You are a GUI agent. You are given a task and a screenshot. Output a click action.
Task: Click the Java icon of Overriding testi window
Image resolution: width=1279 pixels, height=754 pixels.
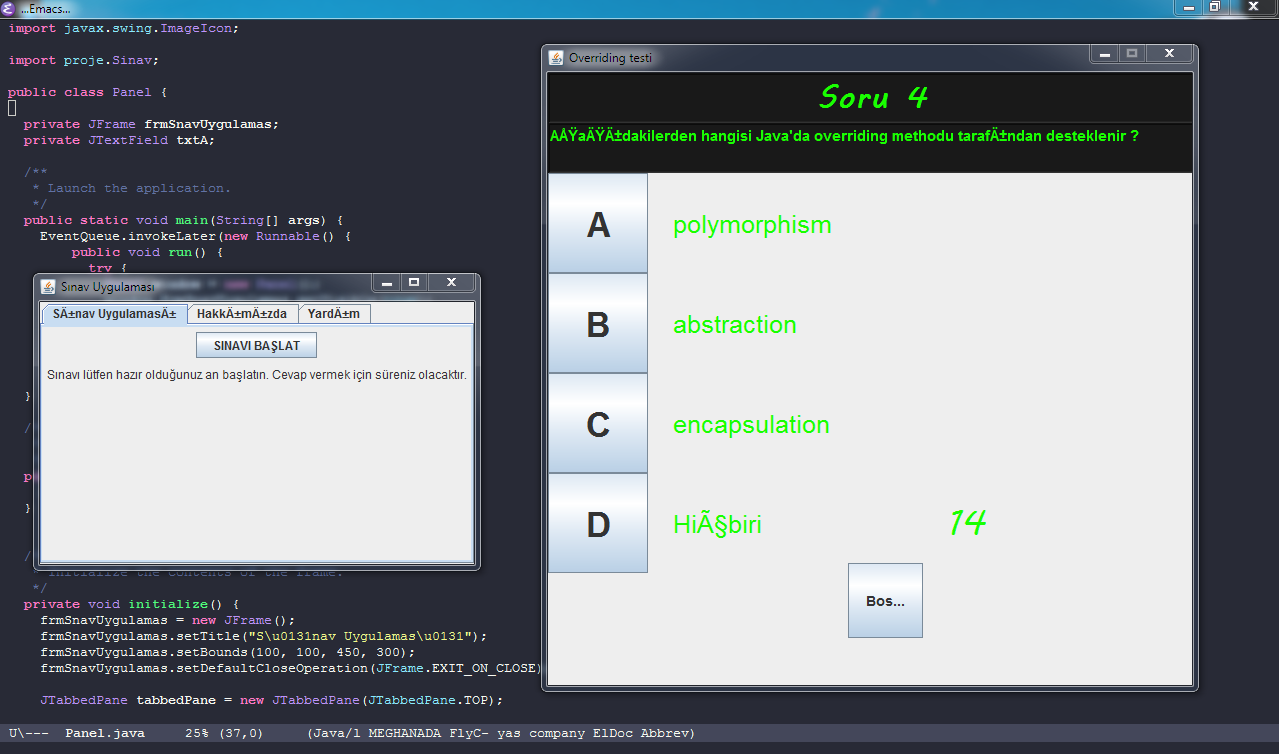pos(557,58)
